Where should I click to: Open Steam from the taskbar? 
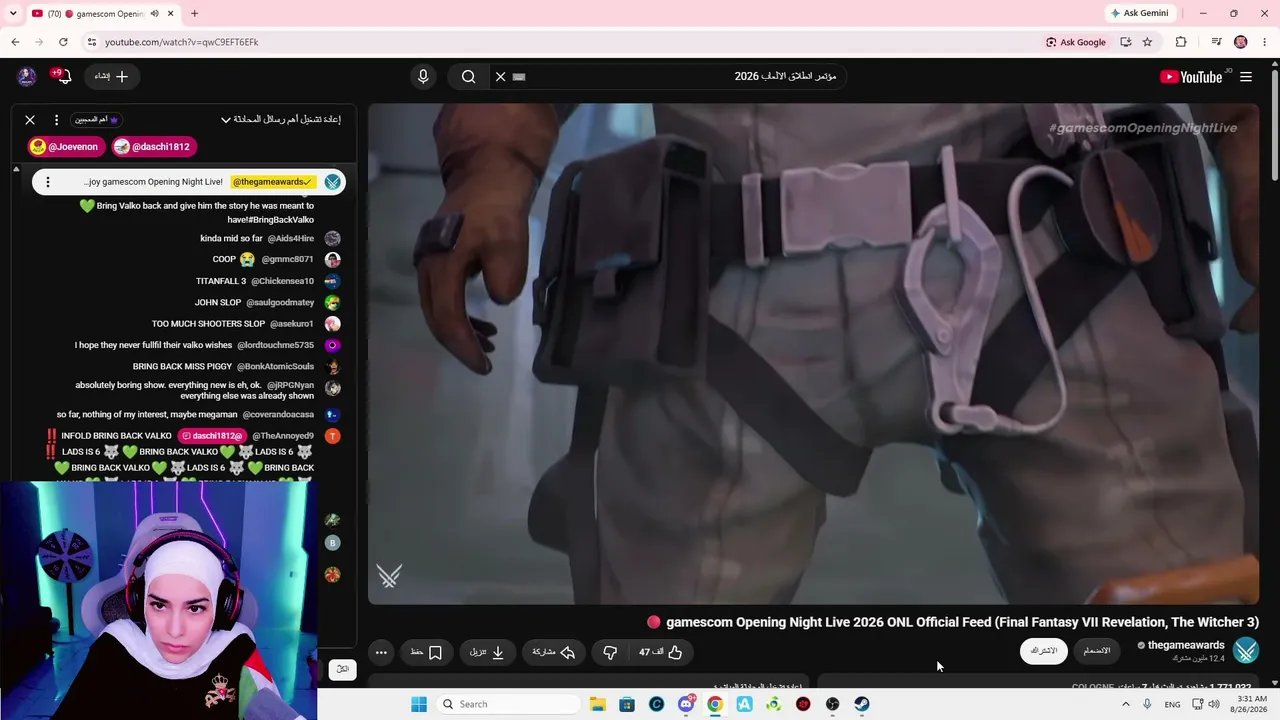(862, 704)
